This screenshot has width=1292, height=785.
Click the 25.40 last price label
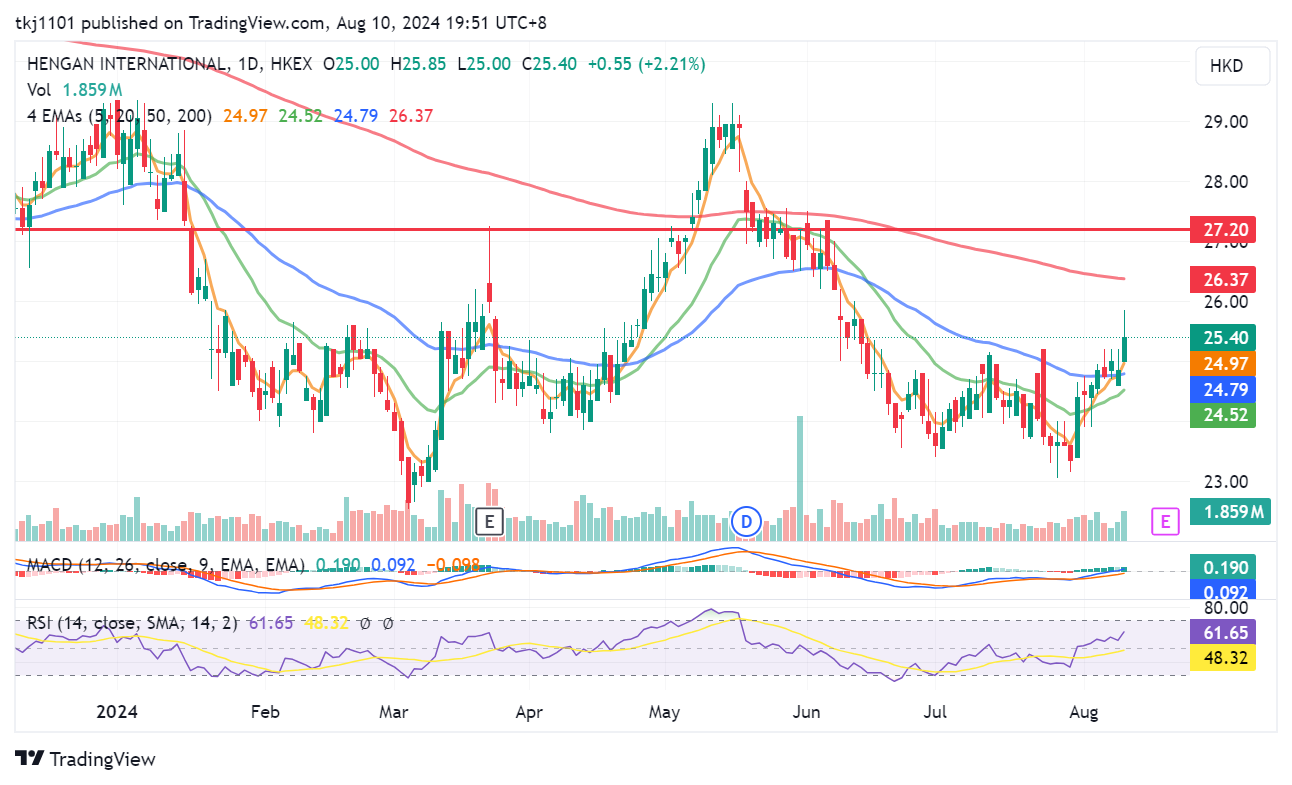click(1223, 337)
